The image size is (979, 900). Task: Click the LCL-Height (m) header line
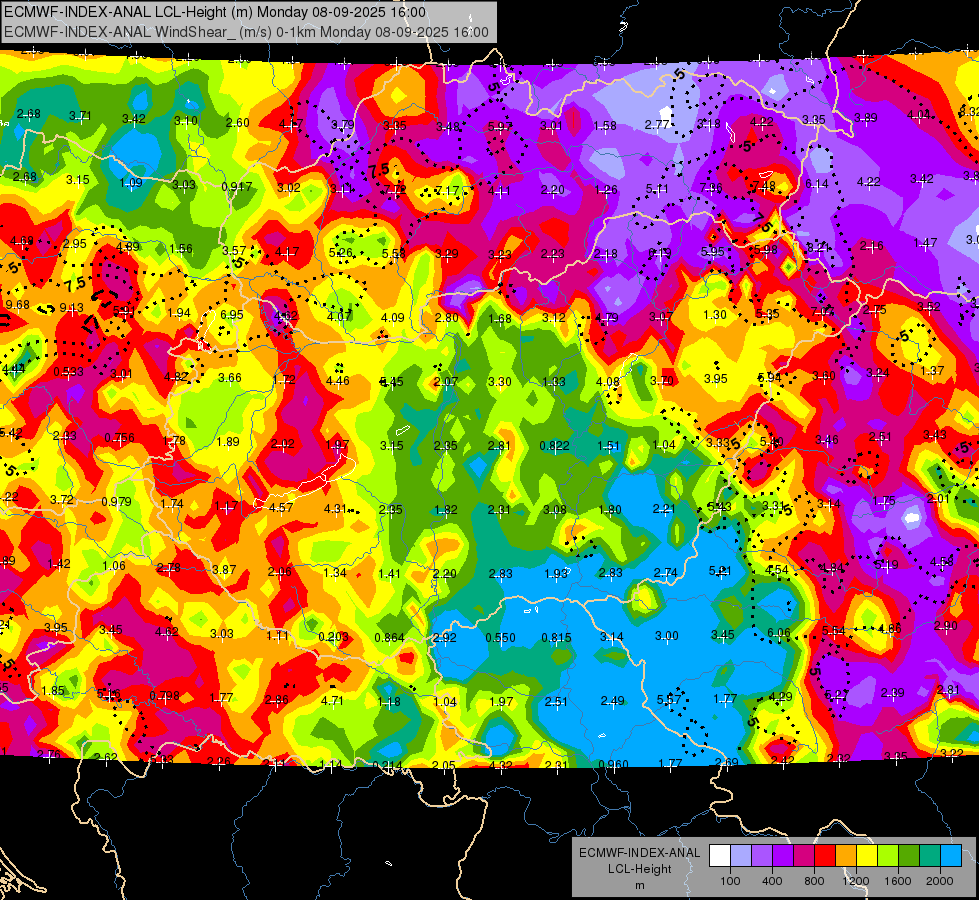point(215,12)
